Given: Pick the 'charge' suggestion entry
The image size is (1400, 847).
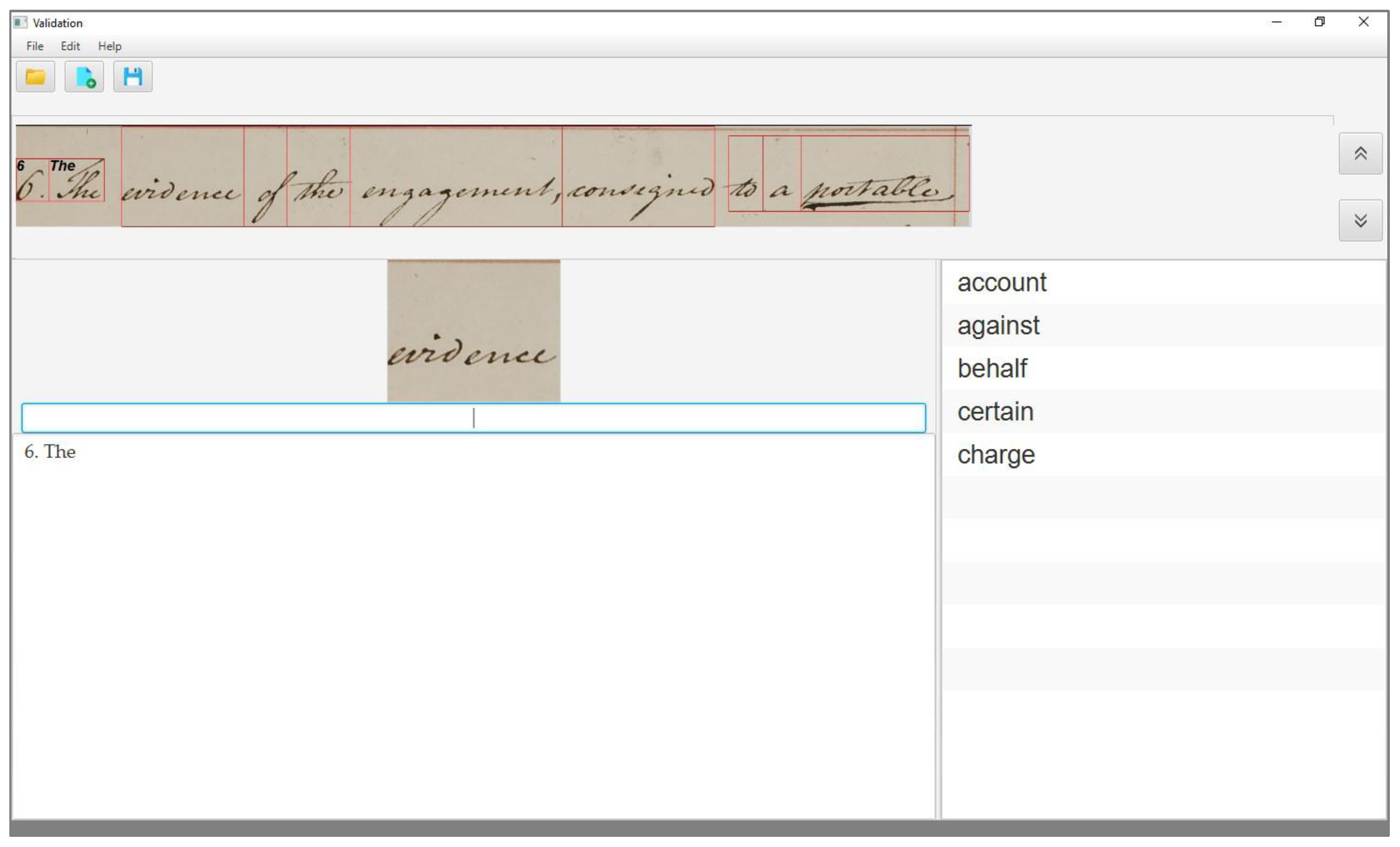Looking at the screenshot, I should tap(995, 455).
